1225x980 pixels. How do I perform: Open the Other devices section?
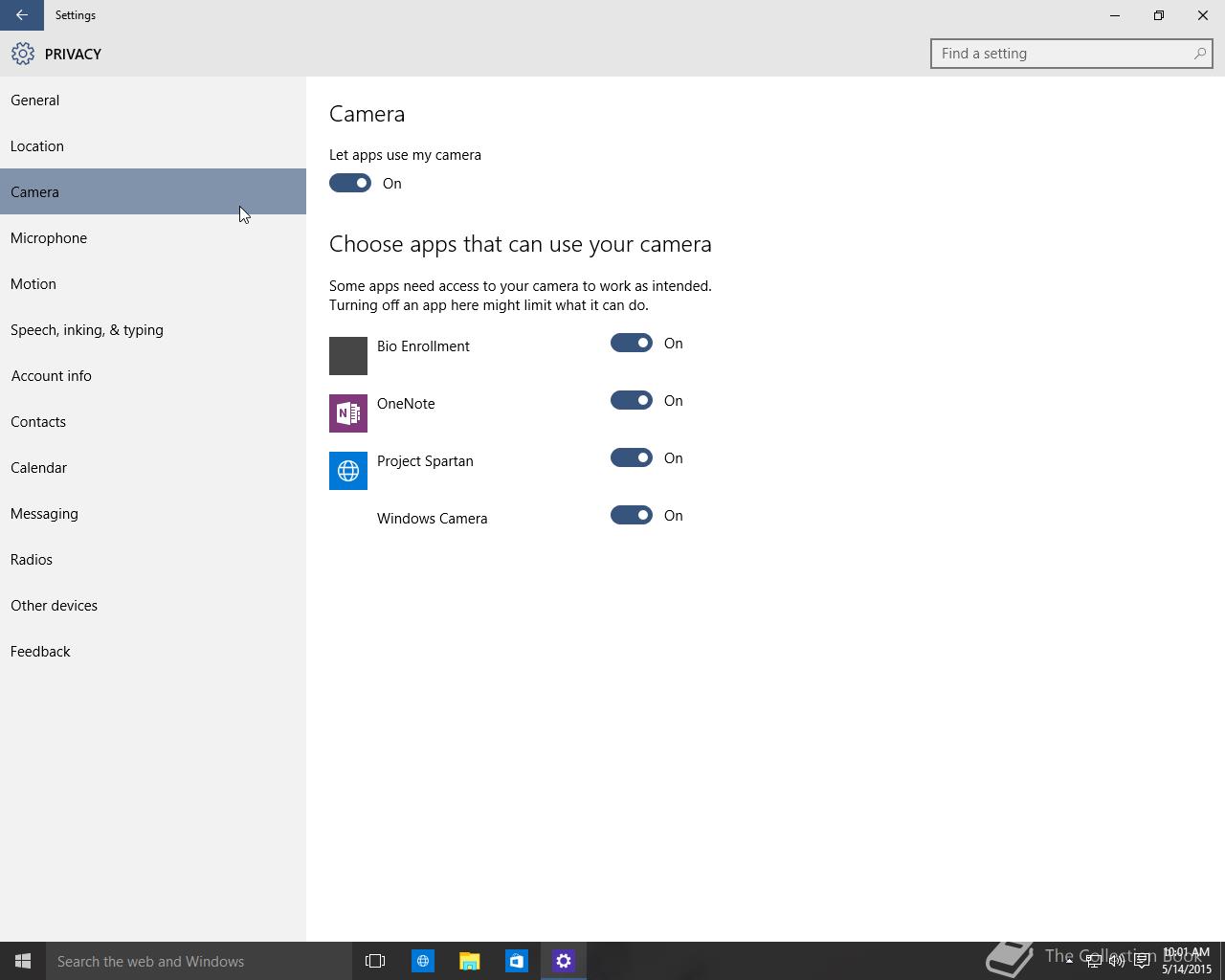153,605
